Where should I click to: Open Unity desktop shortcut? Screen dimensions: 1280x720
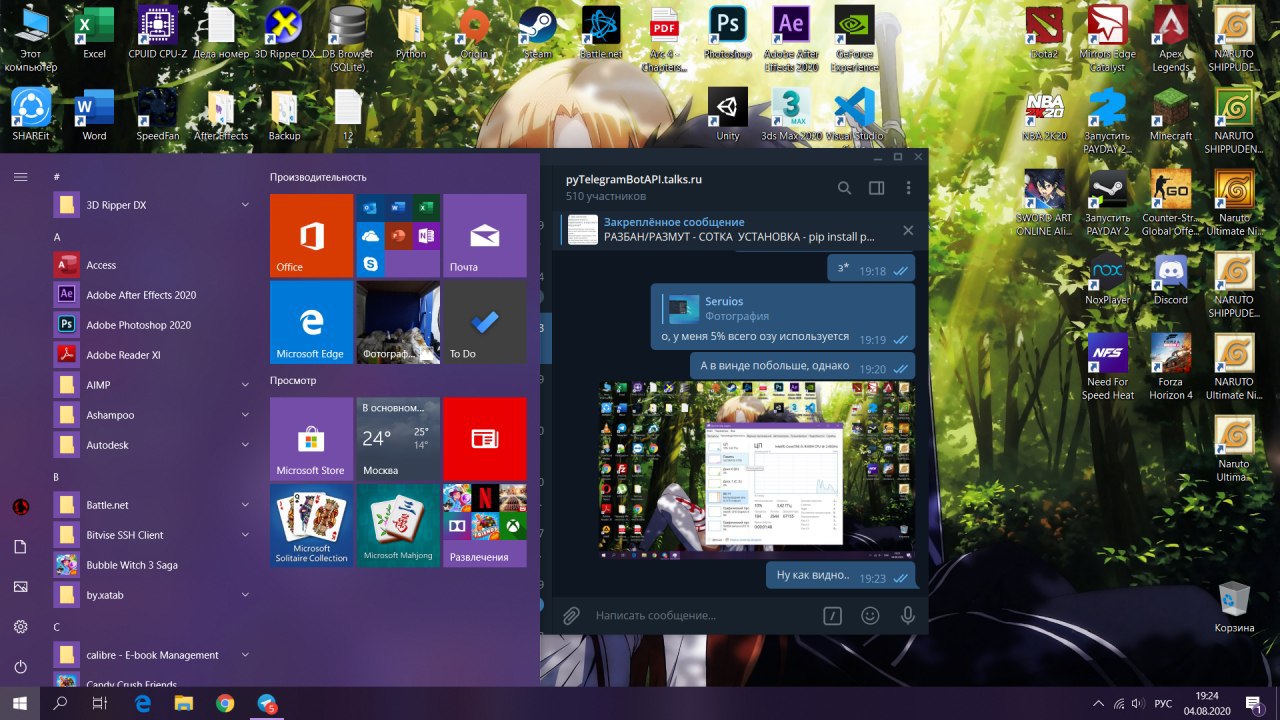(x=728, y=114)
